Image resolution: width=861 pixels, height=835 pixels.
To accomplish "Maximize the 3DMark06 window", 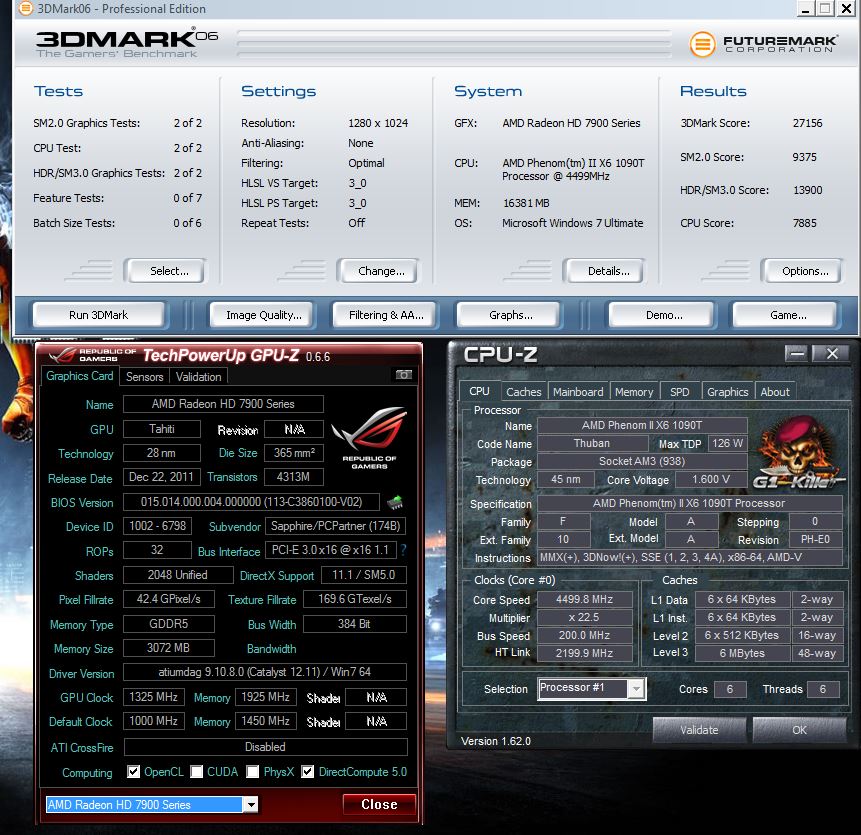I will 825,9.
